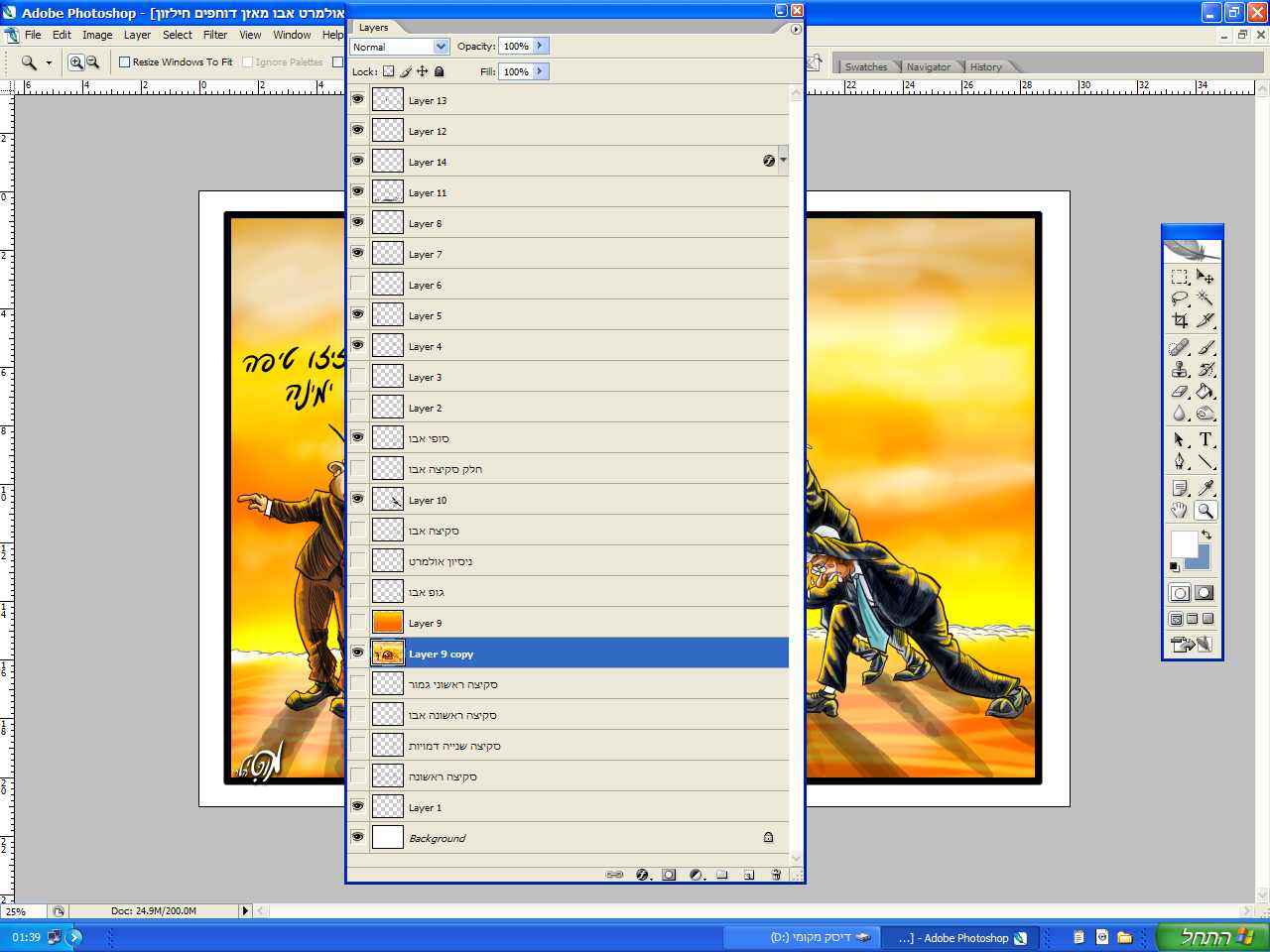Delete layer using trash icon
Viewport: 1270px width, 952px height.
(x=776, y=875)
